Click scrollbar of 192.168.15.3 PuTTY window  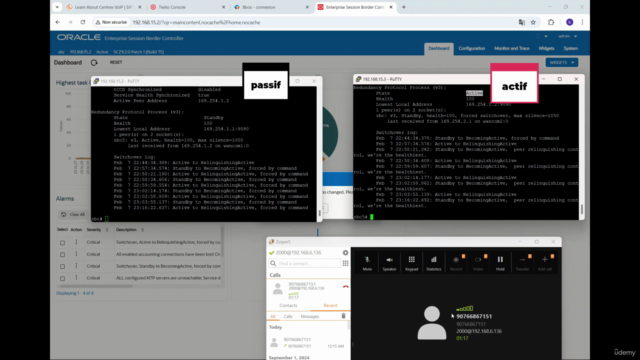tap(582, 209)
